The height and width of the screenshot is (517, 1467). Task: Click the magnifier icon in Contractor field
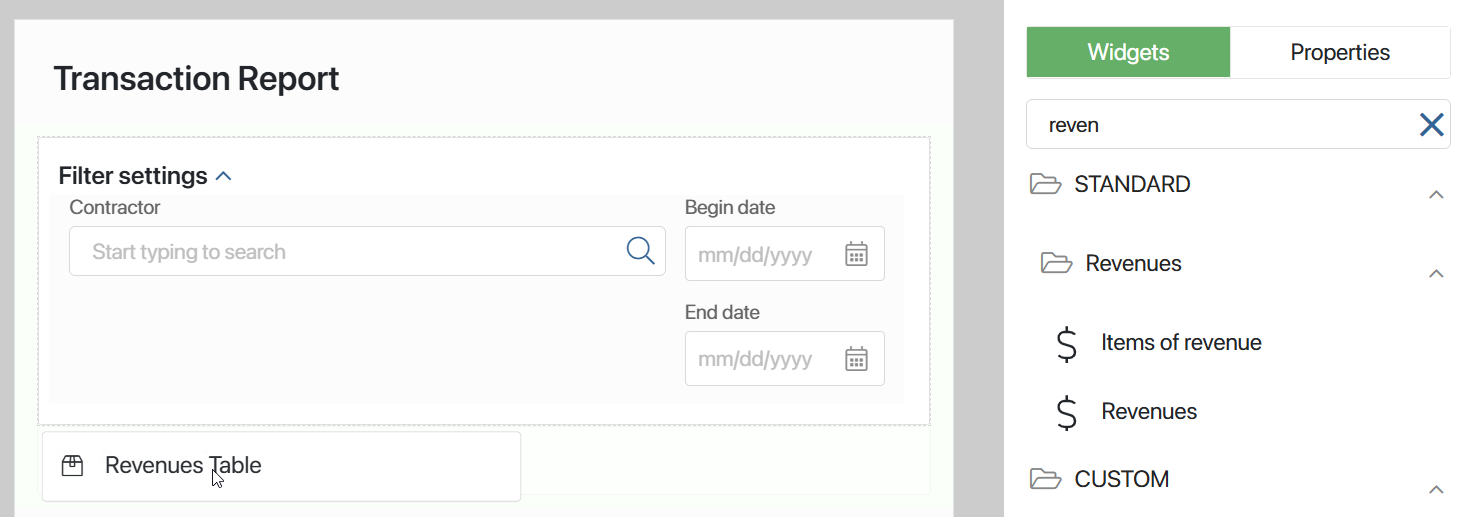tap(640, 251)
